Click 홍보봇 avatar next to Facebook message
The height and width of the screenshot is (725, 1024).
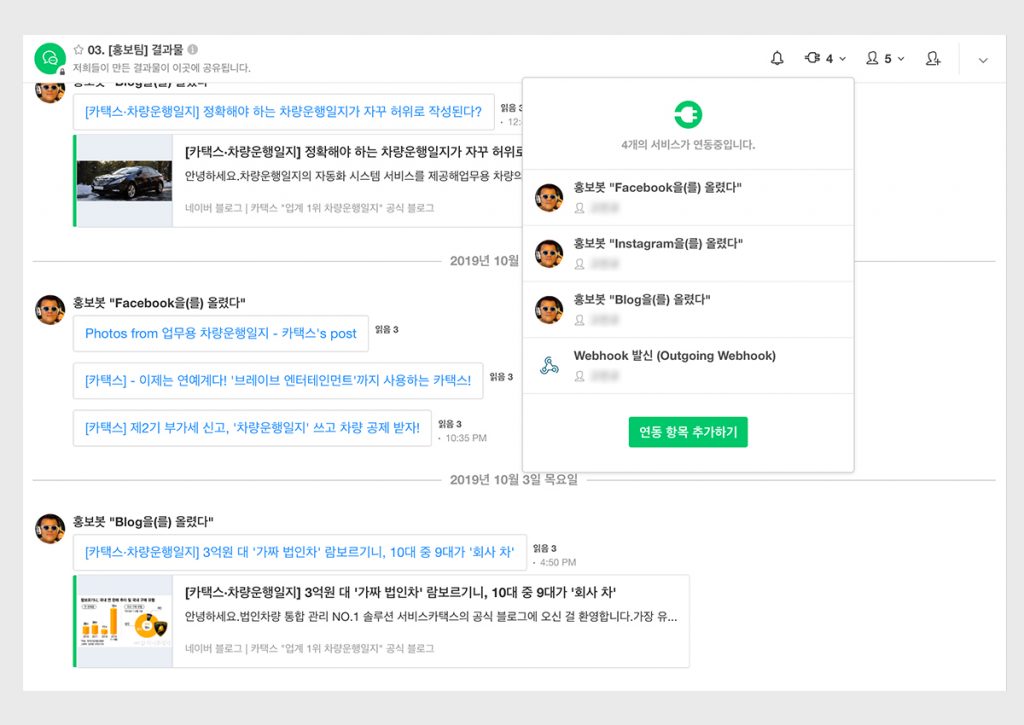point(50,310)
